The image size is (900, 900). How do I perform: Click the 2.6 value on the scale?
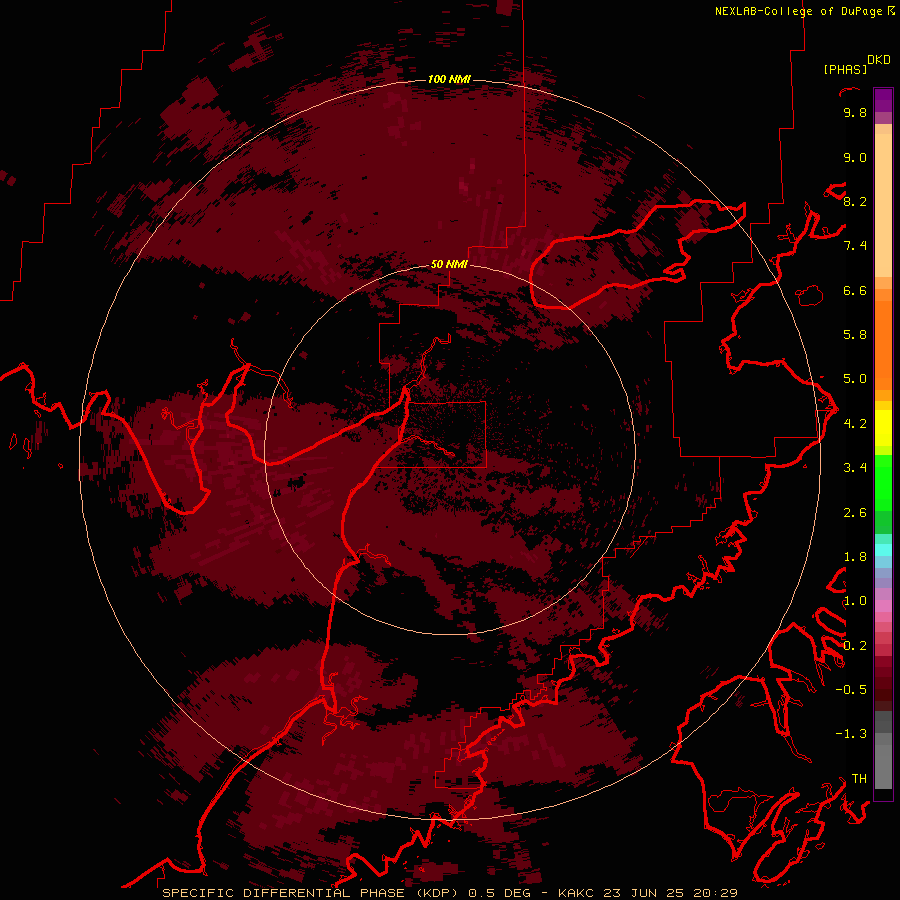[855, 513]
